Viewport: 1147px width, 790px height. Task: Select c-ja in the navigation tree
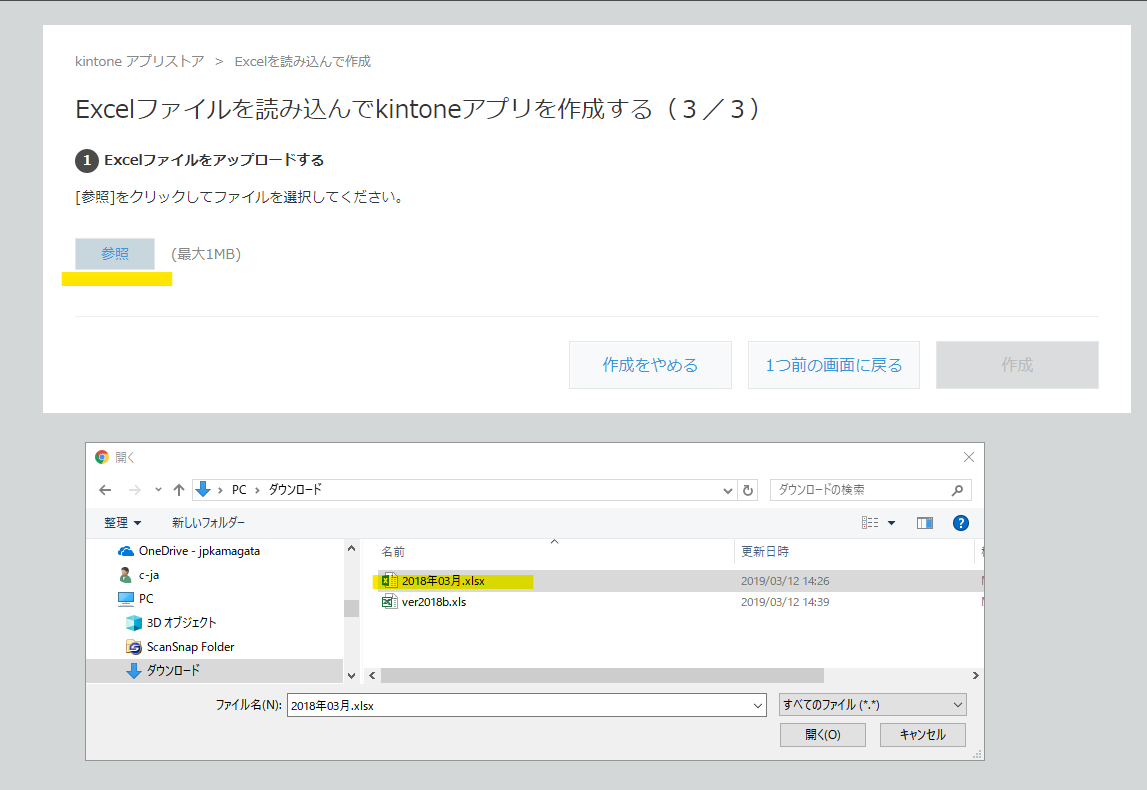(148, 575)
